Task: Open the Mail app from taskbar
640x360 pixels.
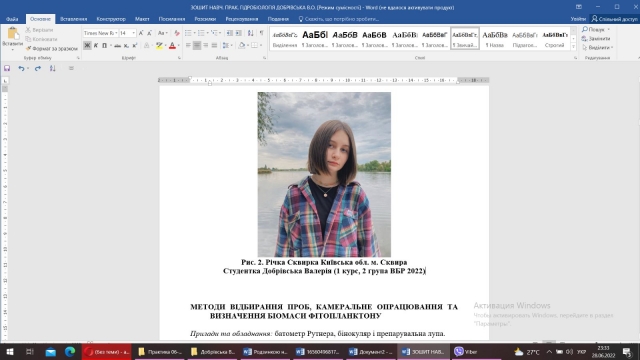Action: click(x=50, y=351)
